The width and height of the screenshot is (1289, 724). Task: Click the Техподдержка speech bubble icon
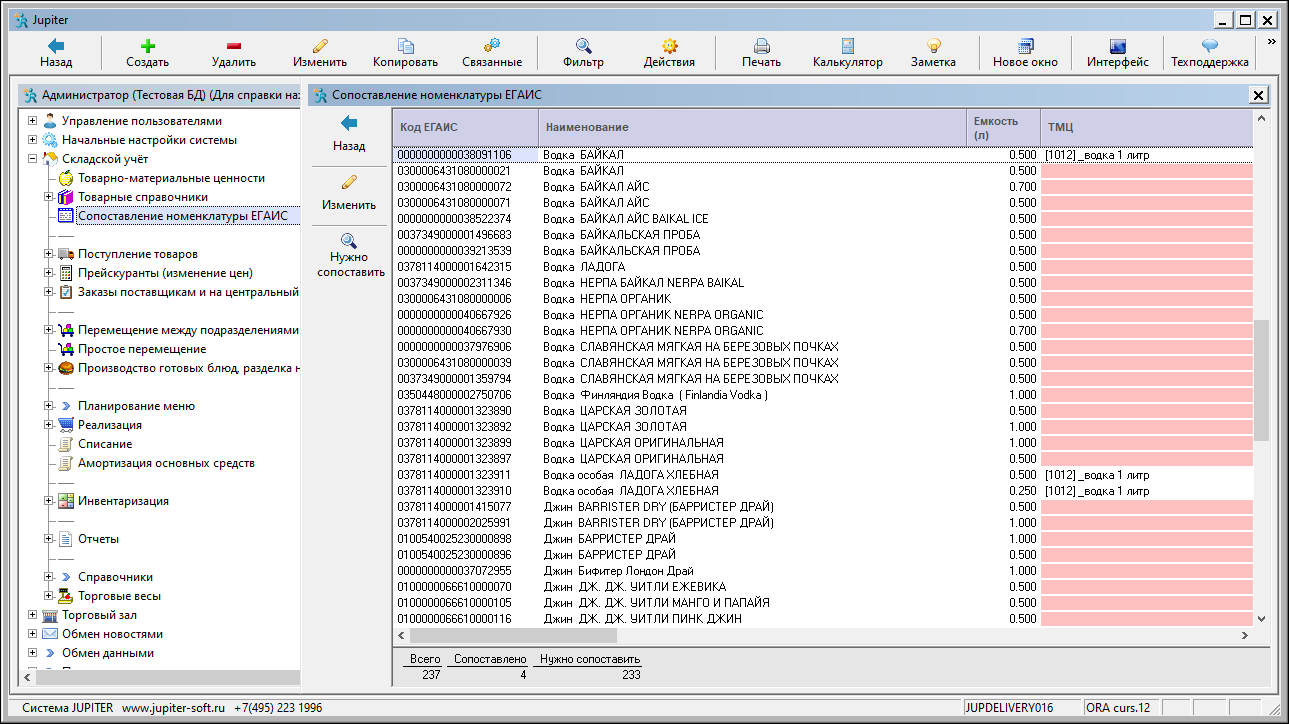coord(1209,46)
